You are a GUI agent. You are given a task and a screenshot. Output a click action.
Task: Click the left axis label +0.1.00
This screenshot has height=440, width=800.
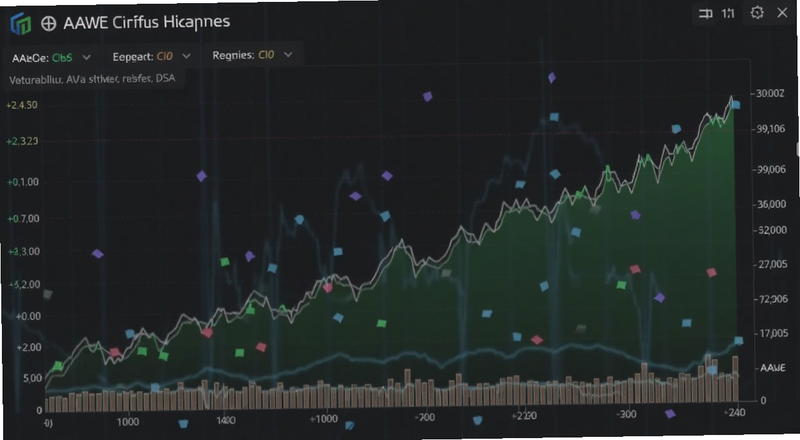pos(23,182)
